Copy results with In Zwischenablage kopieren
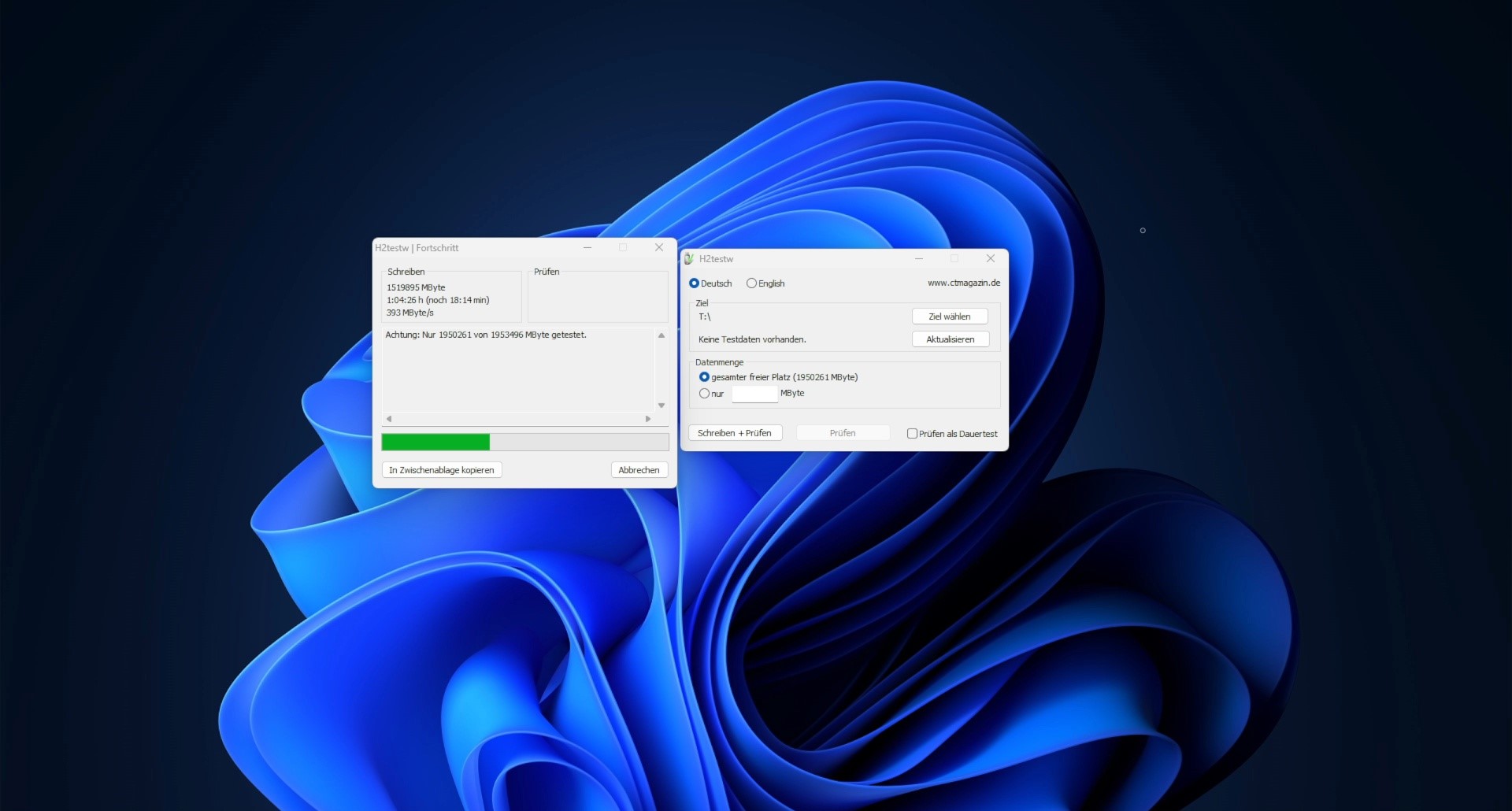Viewport: 1512px width, 811px height. 441,470
